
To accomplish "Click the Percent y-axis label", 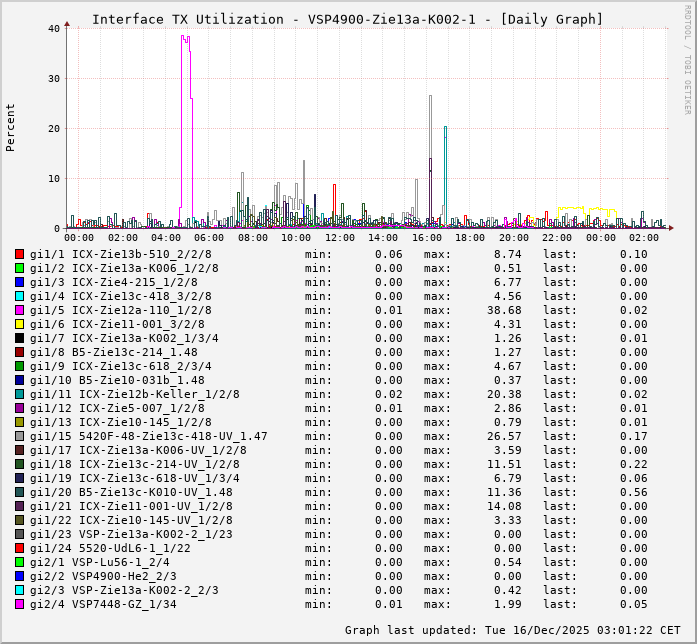I will 11,127.
